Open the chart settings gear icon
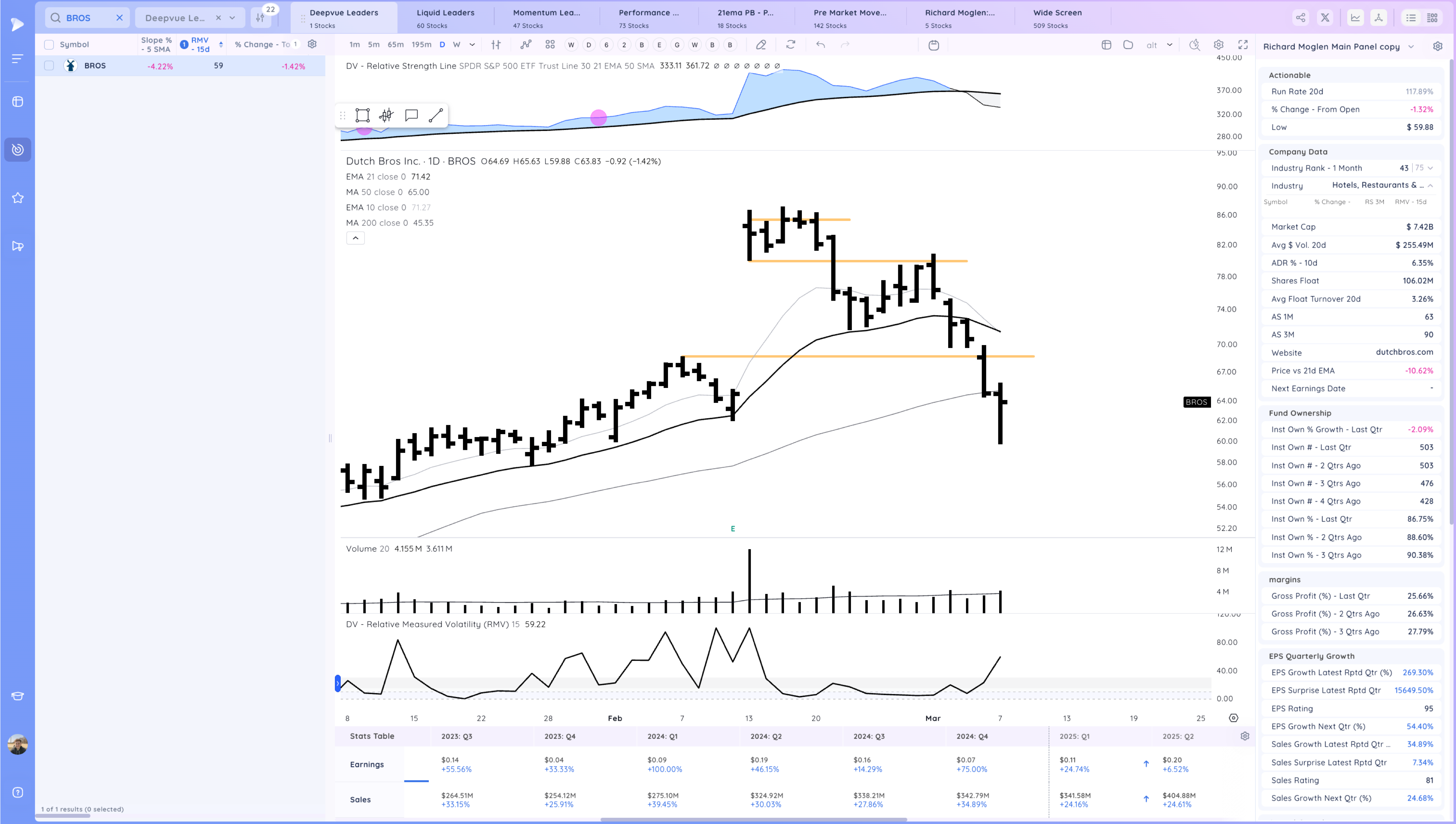 (1218, 44)
